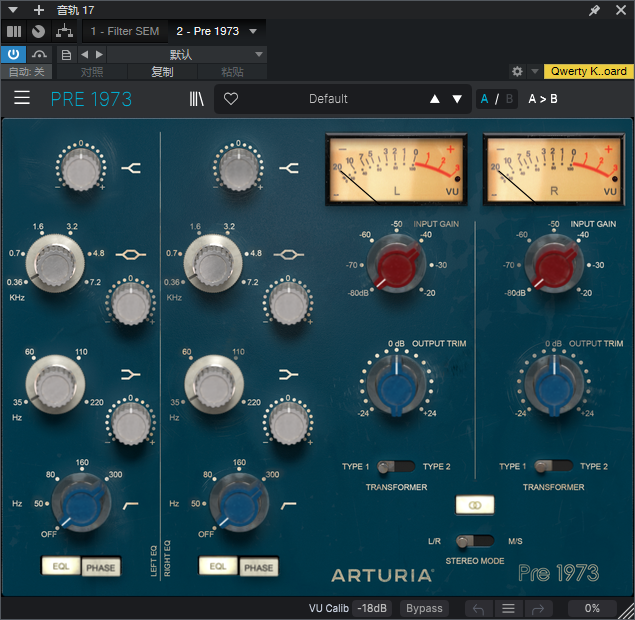Click the 0% CPU meter

point(592,608)
